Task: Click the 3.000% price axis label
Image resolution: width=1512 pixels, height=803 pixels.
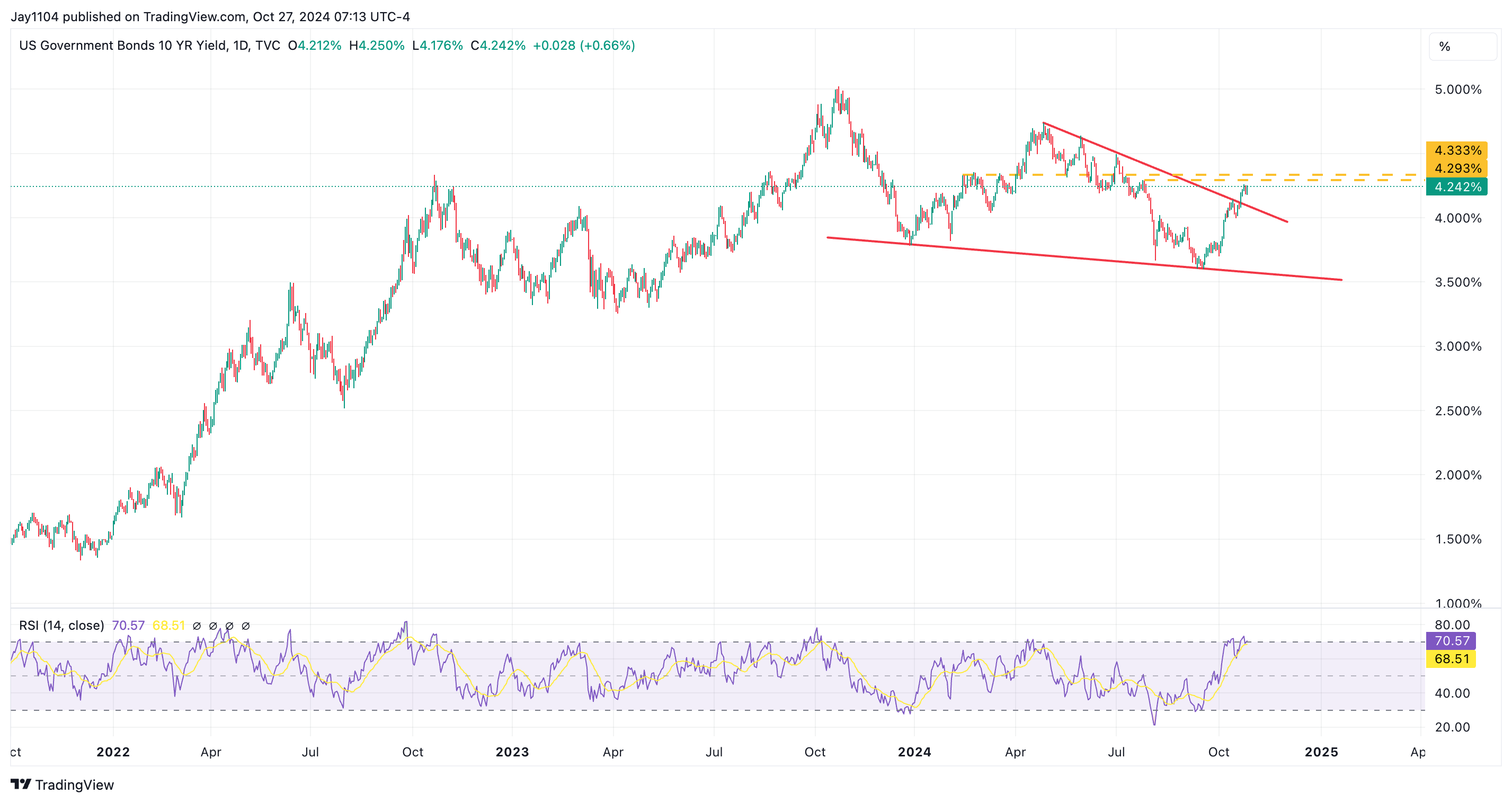Action: coord(1458,346)
